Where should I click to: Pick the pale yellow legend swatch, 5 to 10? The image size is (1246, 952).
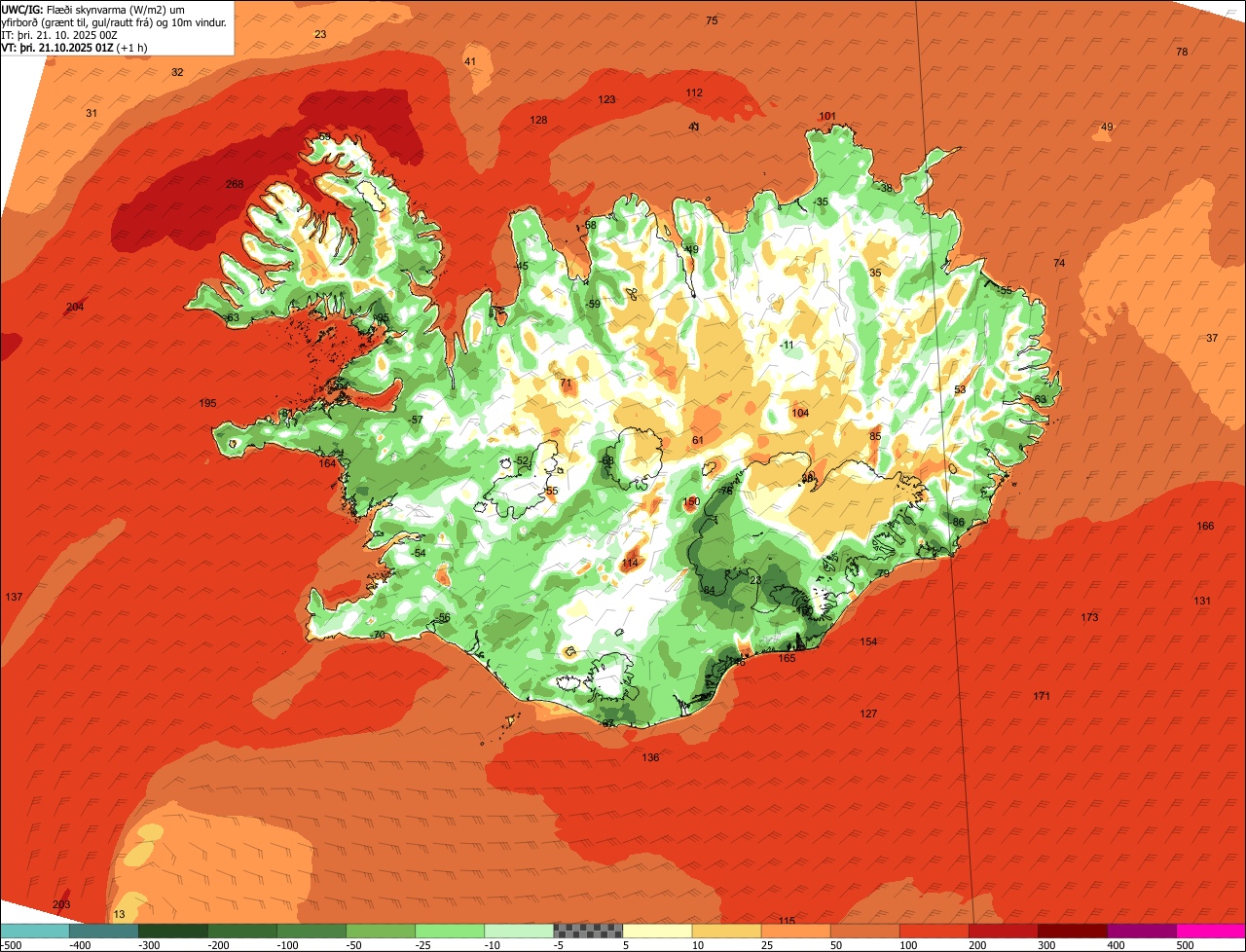pos(657,931)
